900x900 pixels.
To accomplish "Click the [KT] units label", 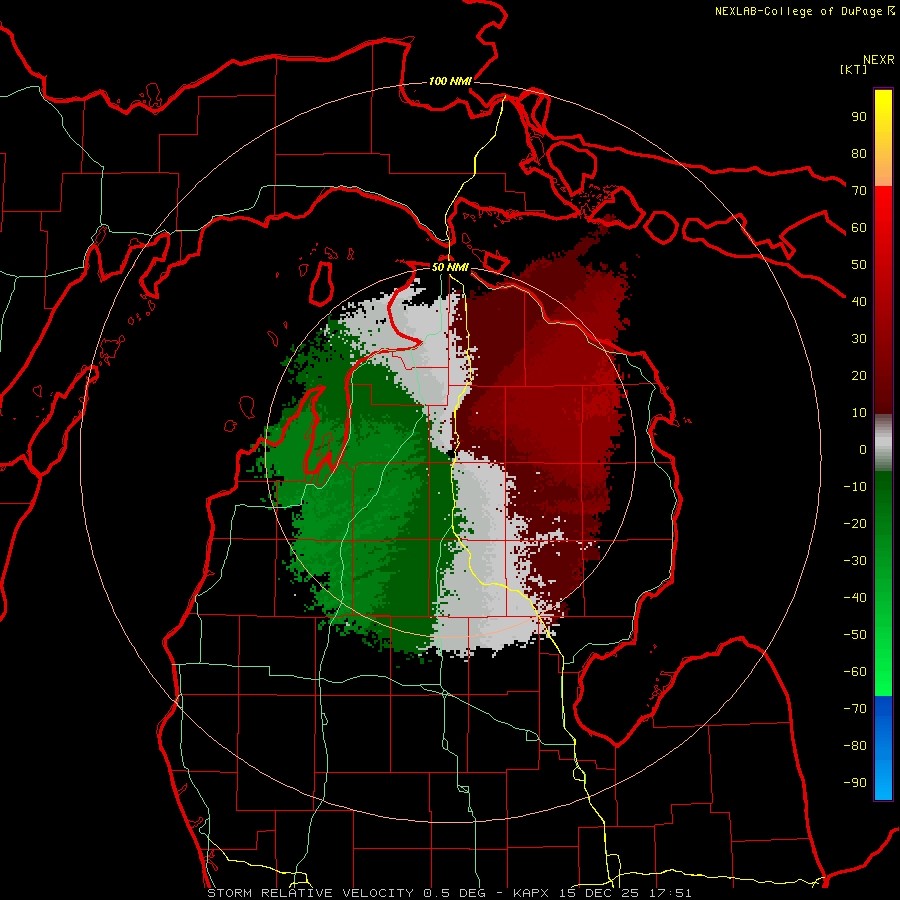I will click(854, 69).
